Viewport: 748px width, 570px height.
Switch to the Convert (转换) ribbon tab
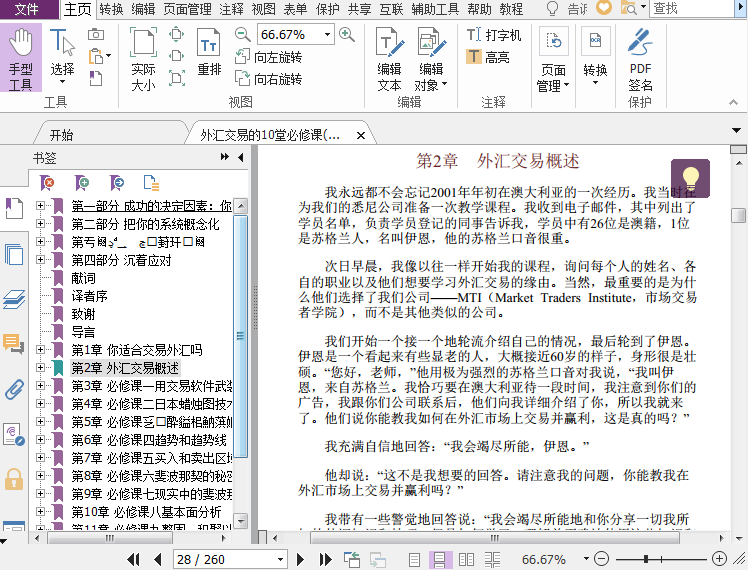pyautogui.click(x=112, y=9)
